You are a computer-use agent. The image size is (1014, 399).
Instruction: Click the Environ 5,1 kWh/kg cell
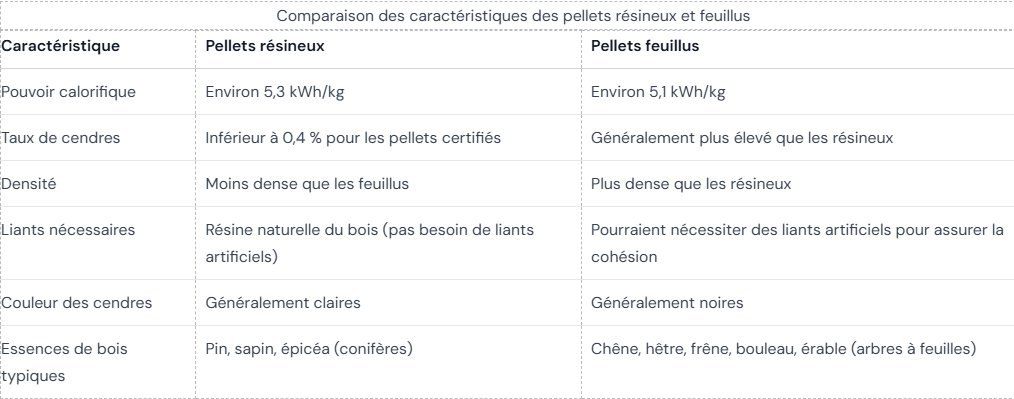(x=797, y=92)
